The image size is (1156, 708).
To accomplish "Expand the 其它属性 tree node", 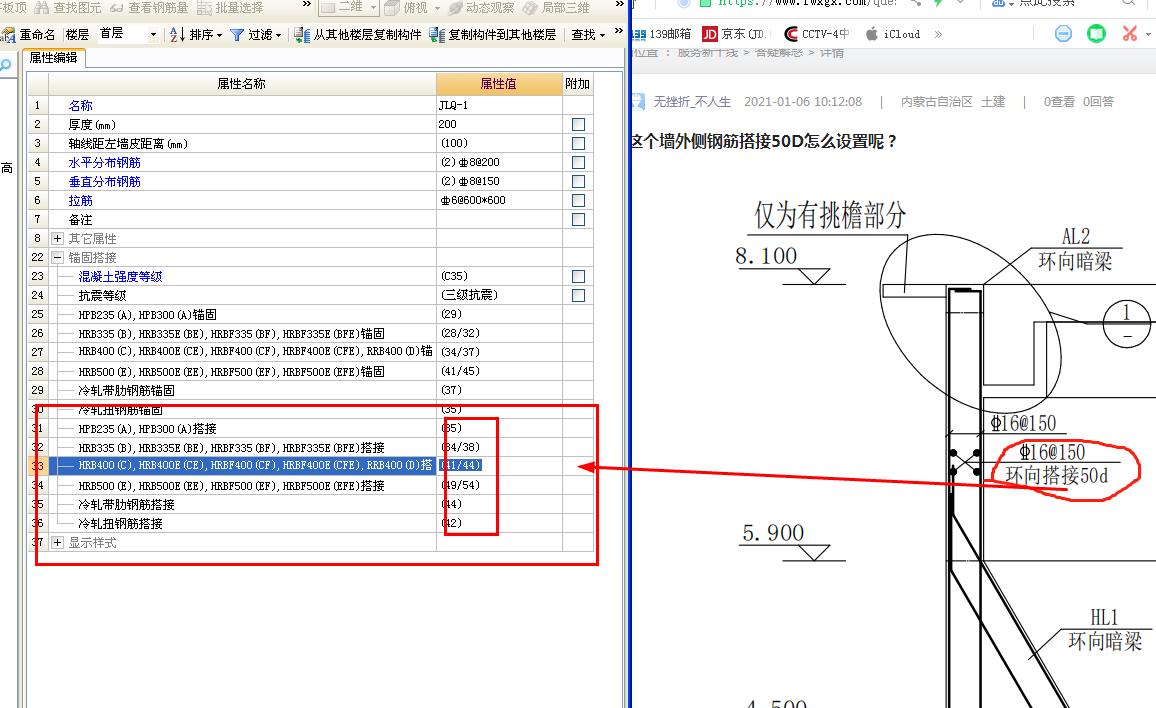I will click(x=58, y=238).
